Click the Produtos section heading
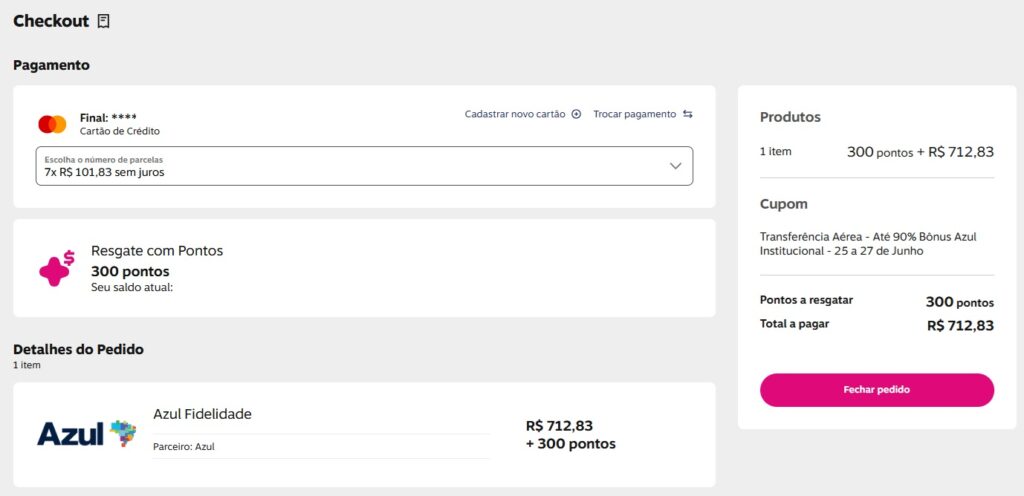Image resolution: width=1024 pixels, height=496 pixels. pos(790,117)
